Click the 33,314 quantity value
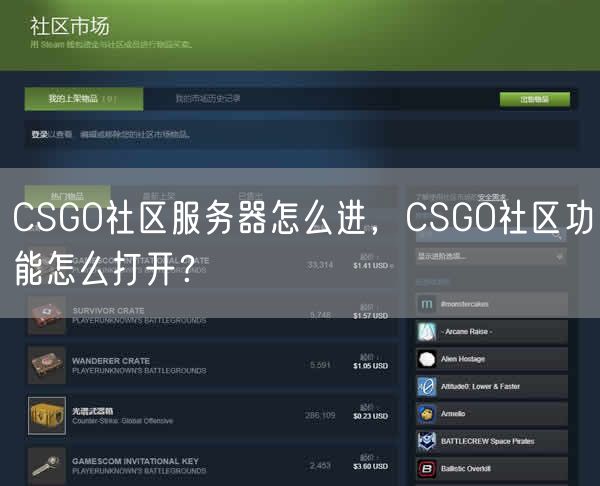This screenshot has height=486, width=600. click(320, 265)
